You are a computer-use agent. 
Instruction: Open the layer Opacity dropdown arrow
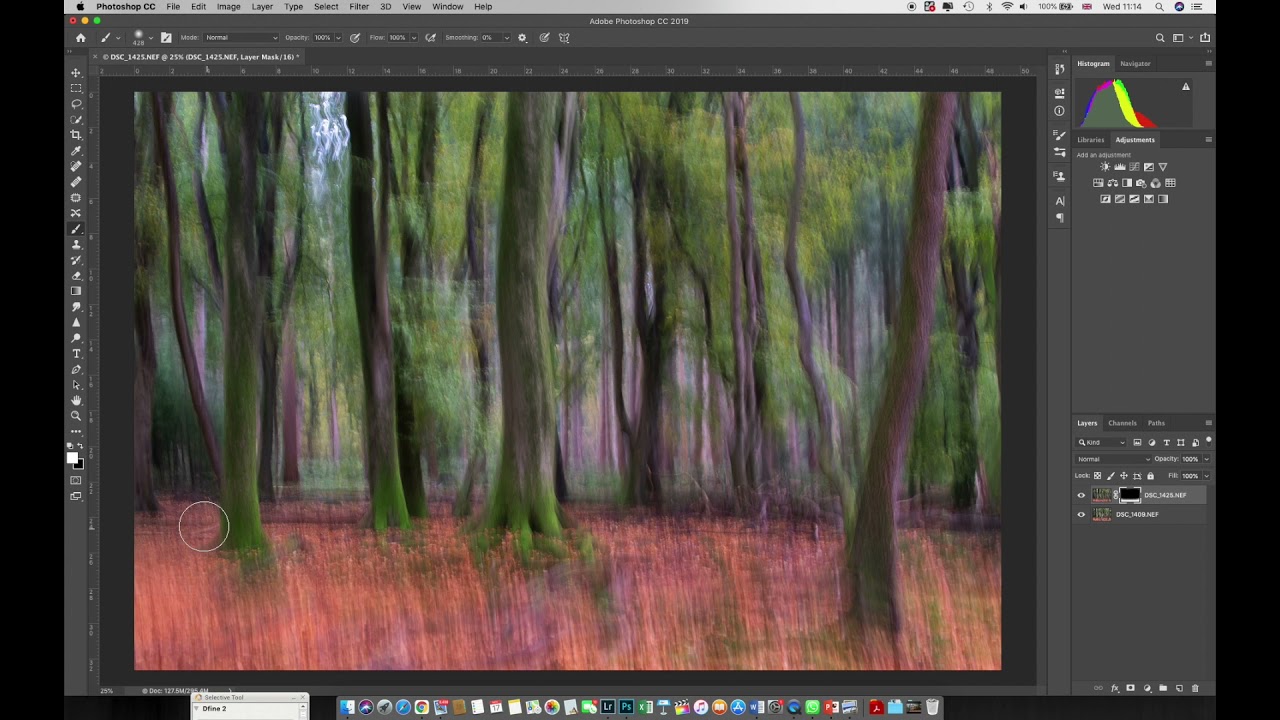pyautogui.click(x=1206, y=459)
